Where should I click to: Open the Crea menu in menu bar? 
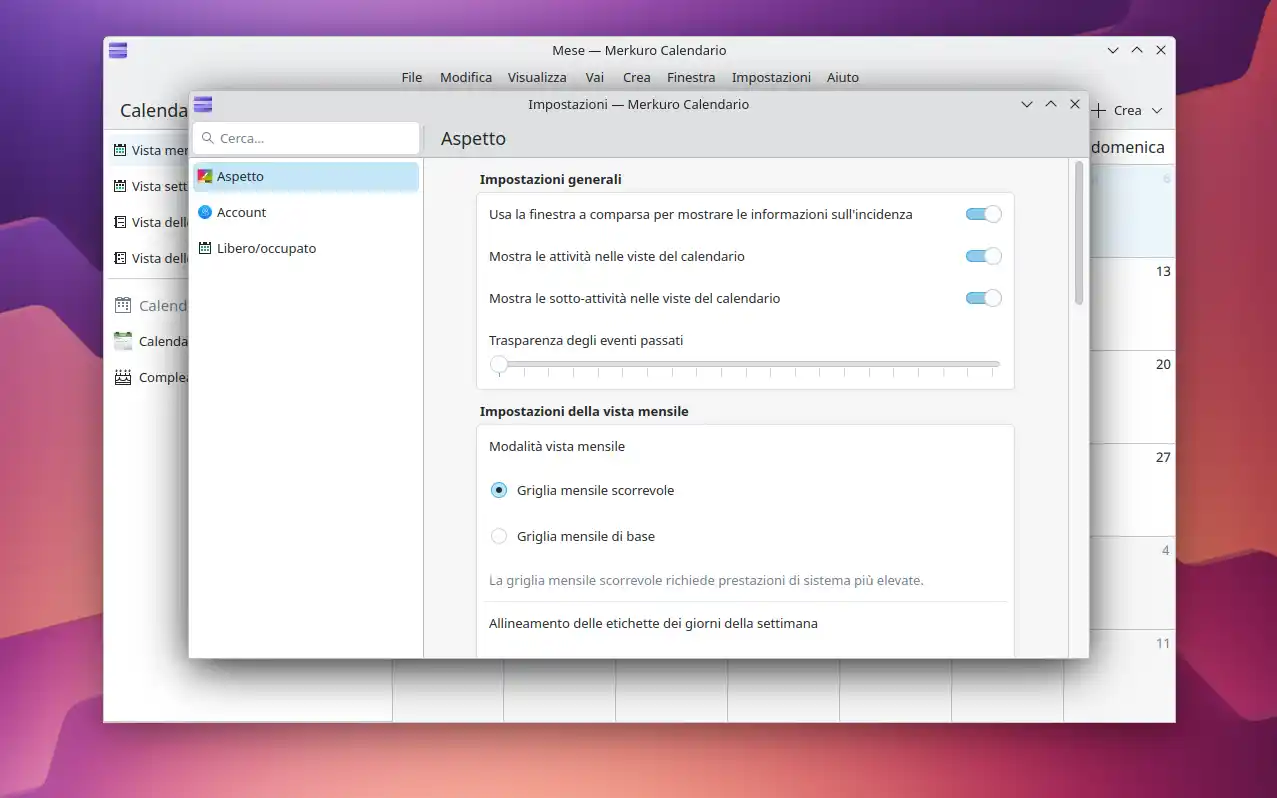637,77
